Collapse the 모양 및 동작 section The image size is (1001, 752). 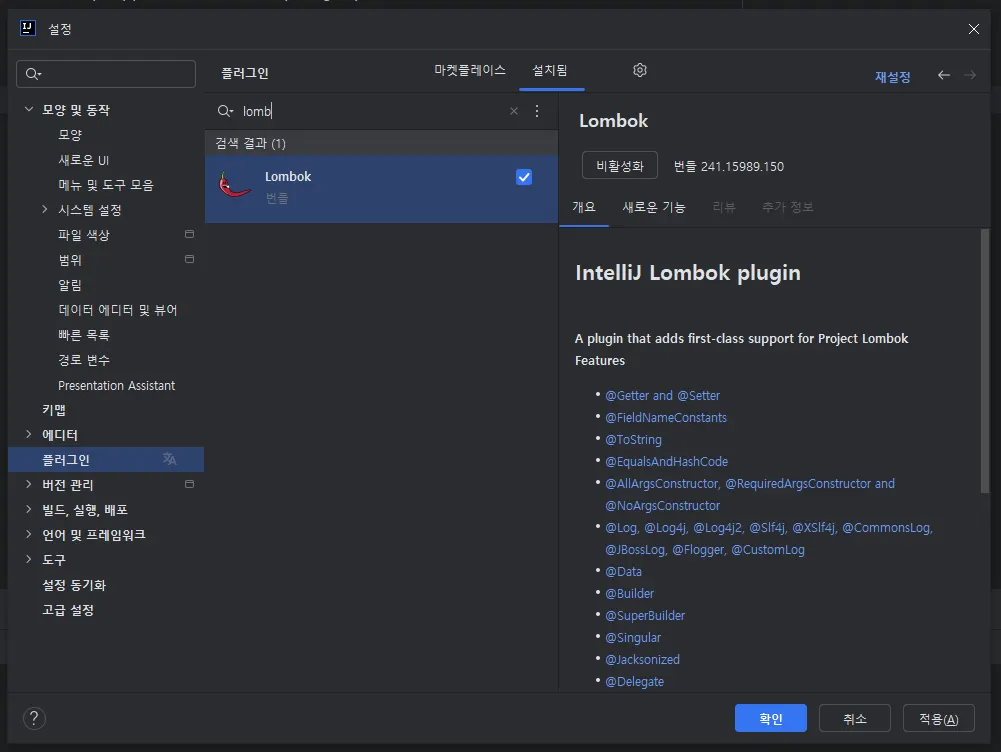coord(29,109)
